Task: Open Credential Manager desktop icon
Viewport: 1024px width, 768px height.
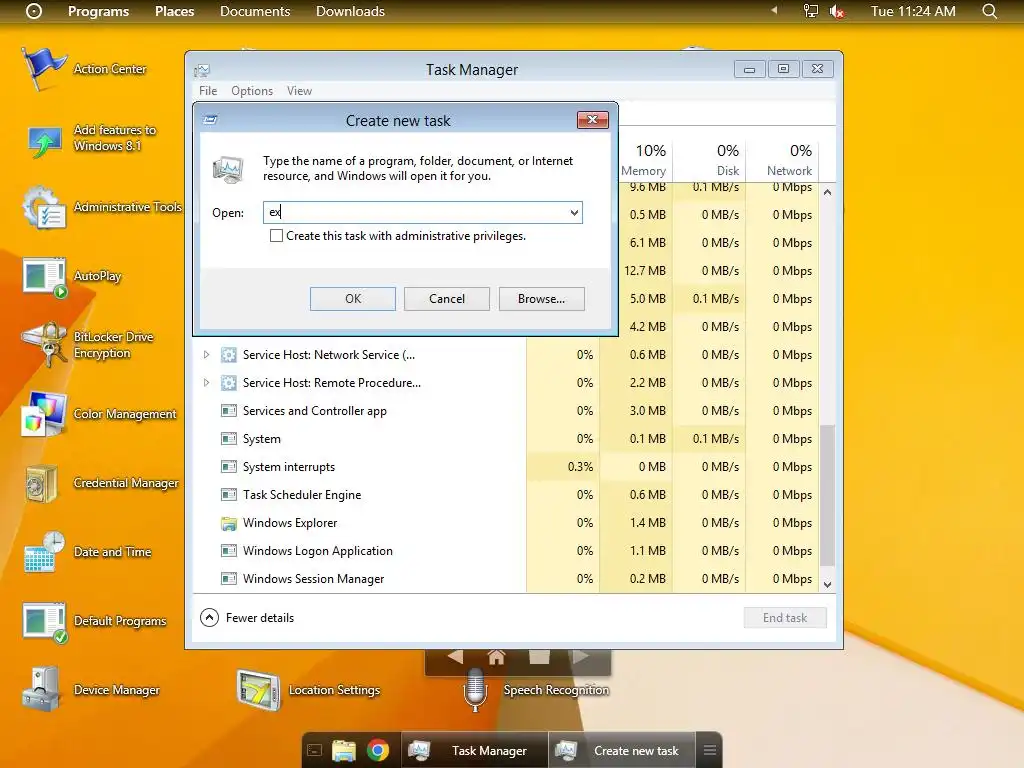Action: tap(42, 483)
